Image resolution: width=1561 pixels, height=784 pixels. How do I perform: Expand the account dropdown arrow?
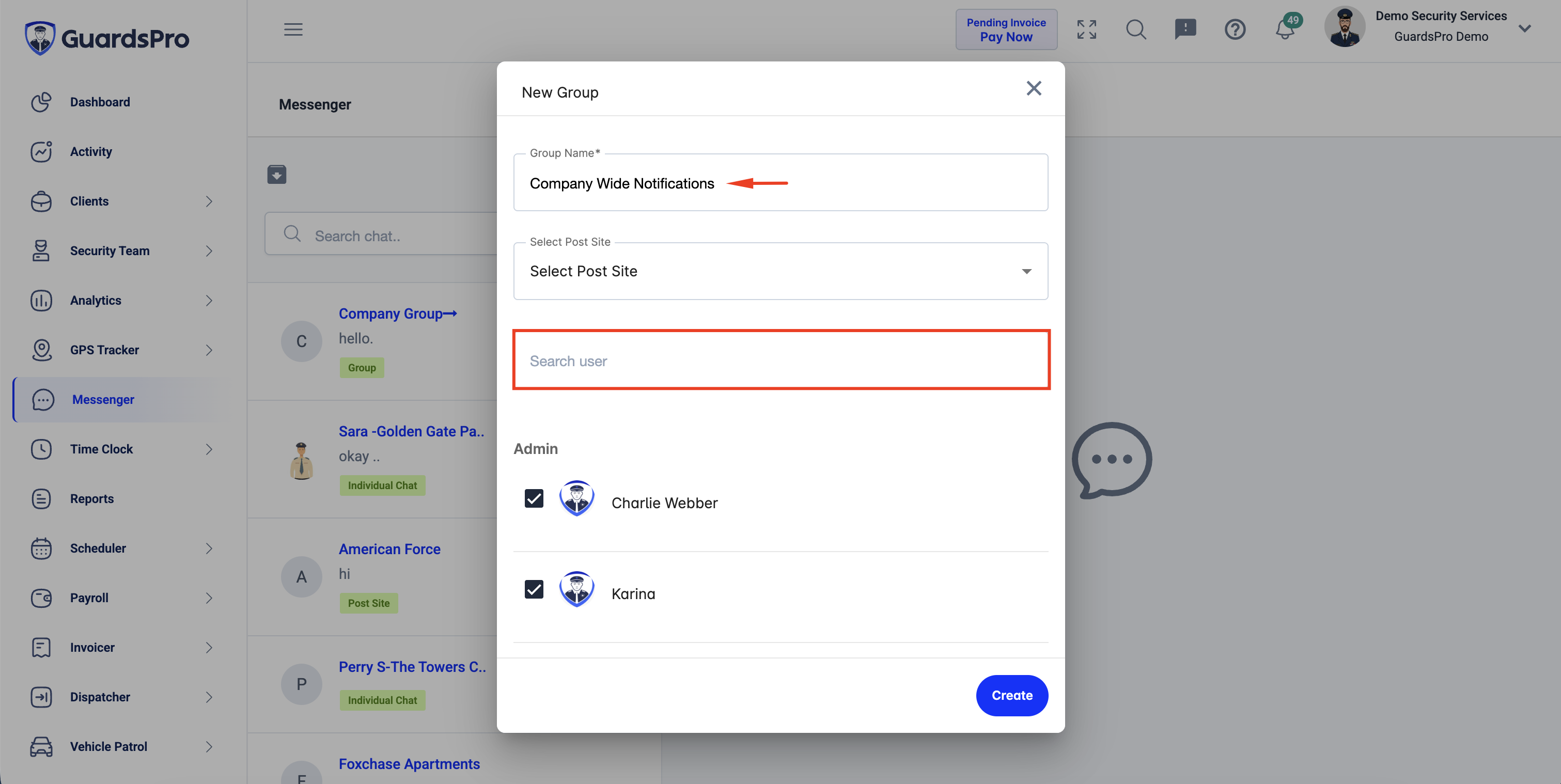pos(1525,28)
